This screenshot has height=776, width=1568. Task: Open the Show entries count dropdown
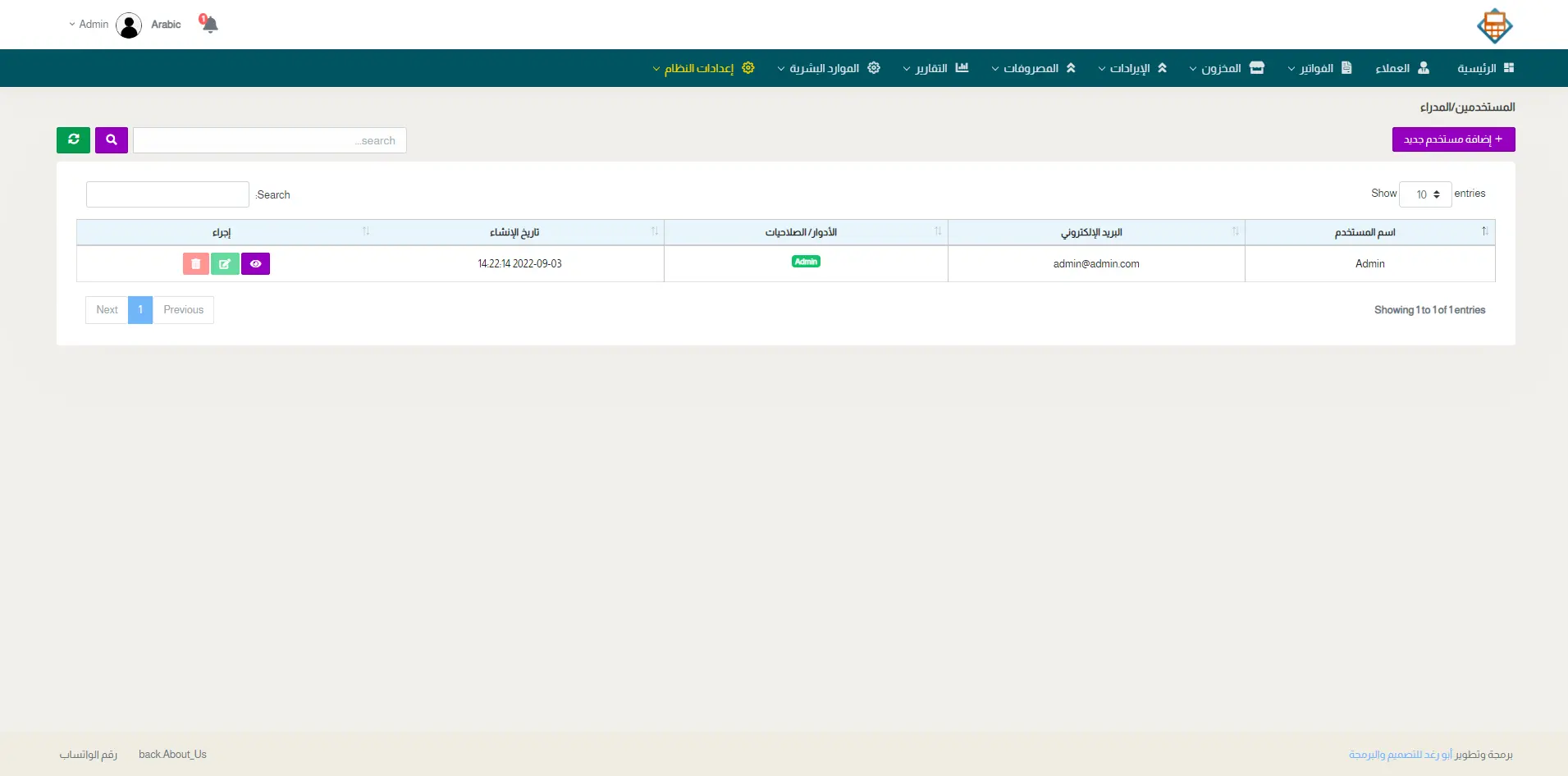click(1425, 194)
